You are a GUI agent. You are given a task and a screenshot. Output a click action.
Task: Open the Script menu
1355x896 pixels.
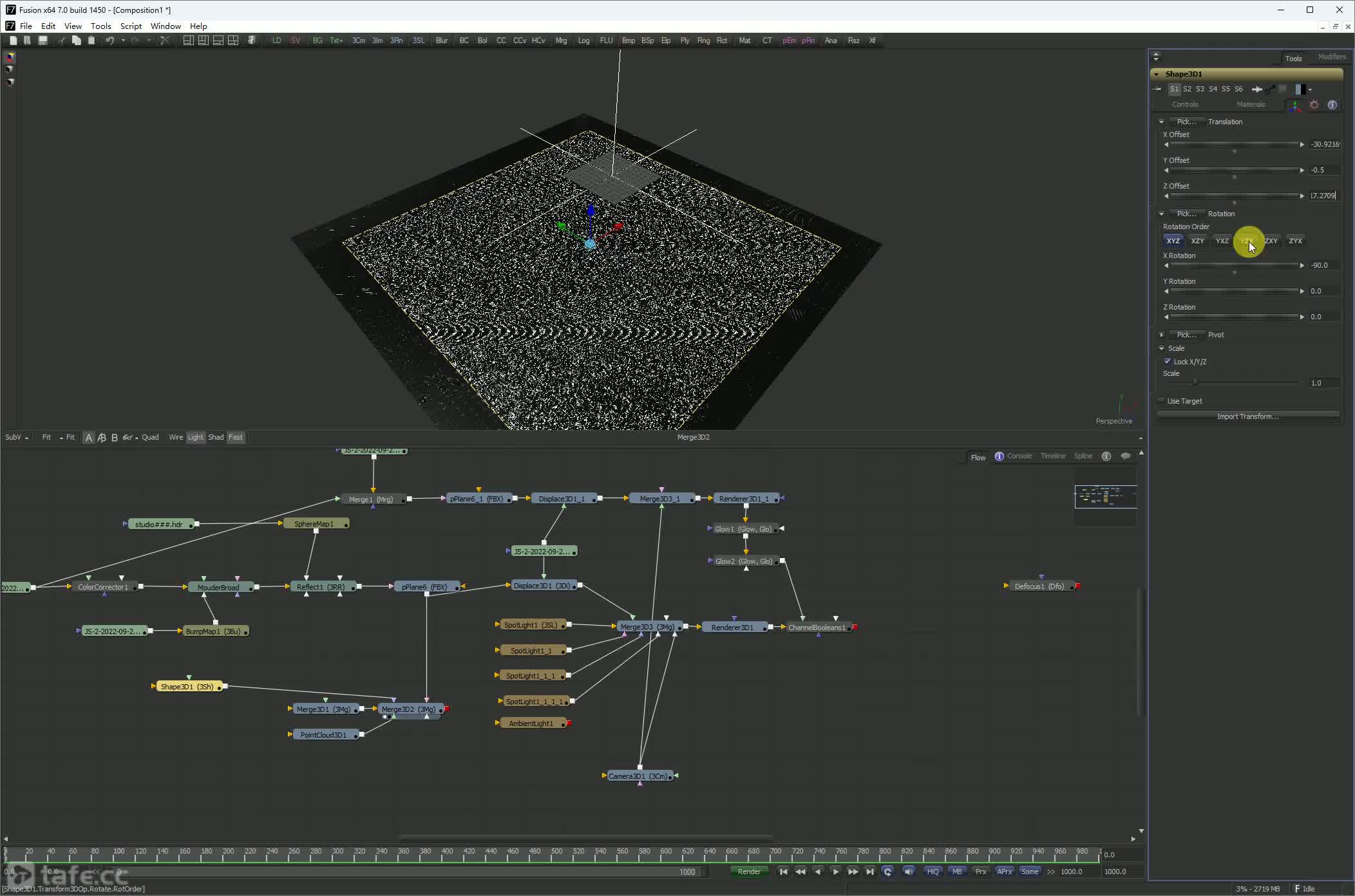(x=131, y=26)
